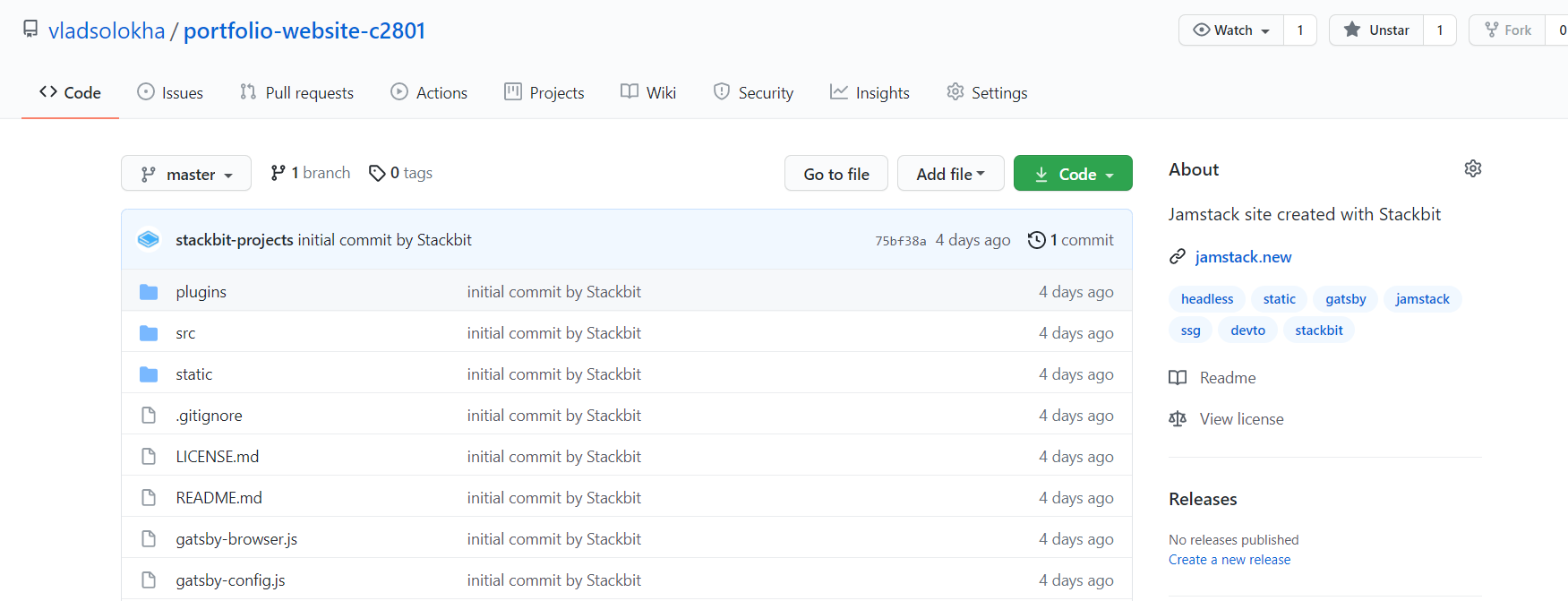This screenshot has height=601, width=1568.
Task: Open the stackbit-projects author link
Action: point(235,240)
